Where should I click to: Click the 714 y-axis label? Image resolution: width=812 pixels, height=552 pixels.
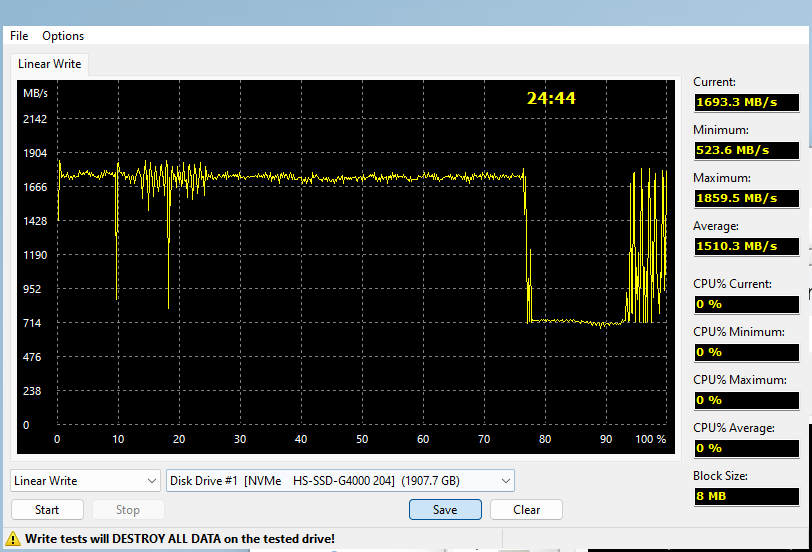[x=32, y=323]
